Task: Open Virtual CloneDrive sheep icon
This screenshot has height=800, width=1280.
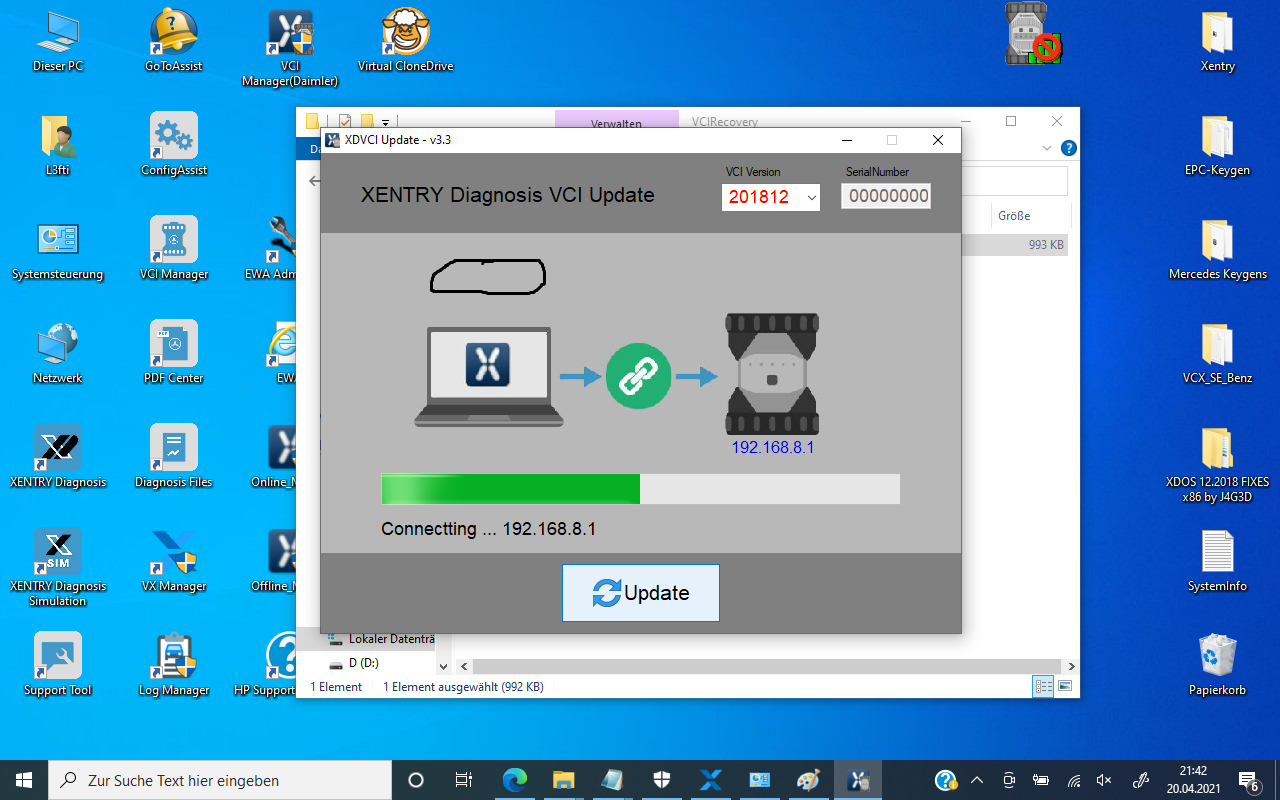Action: [405, 41]
